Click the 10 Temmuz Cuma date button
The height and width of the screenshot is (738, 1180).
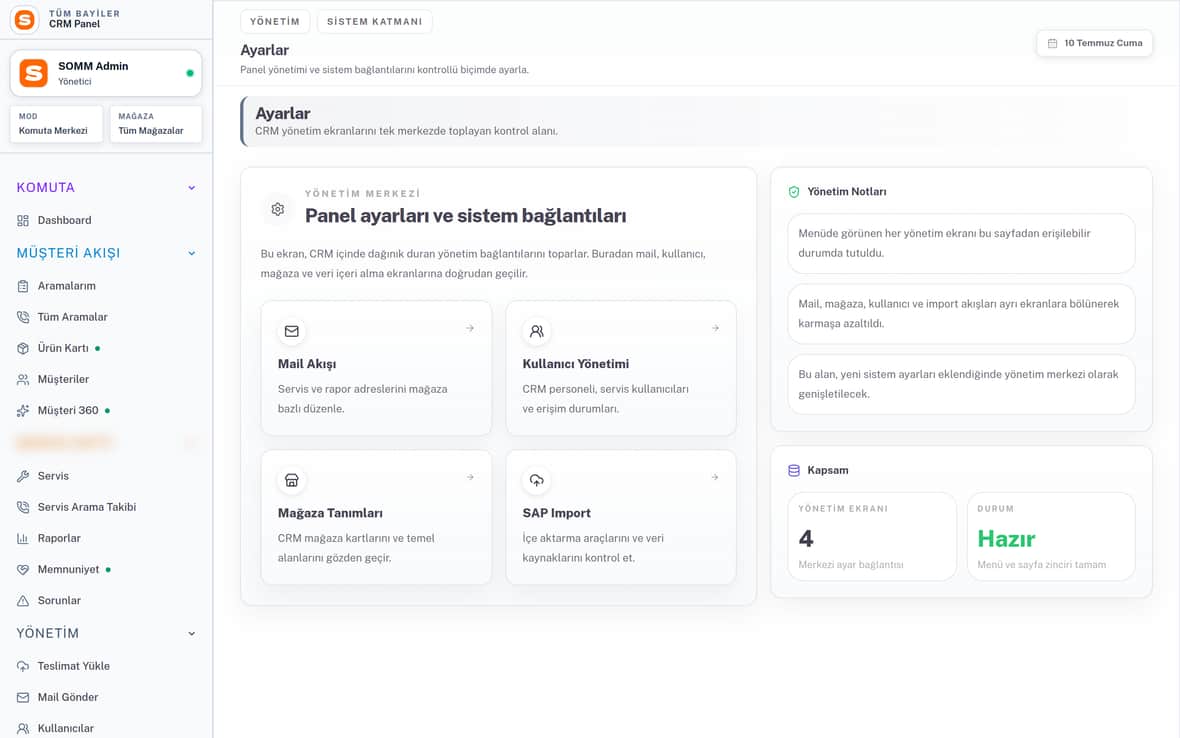coord(1094,43)
